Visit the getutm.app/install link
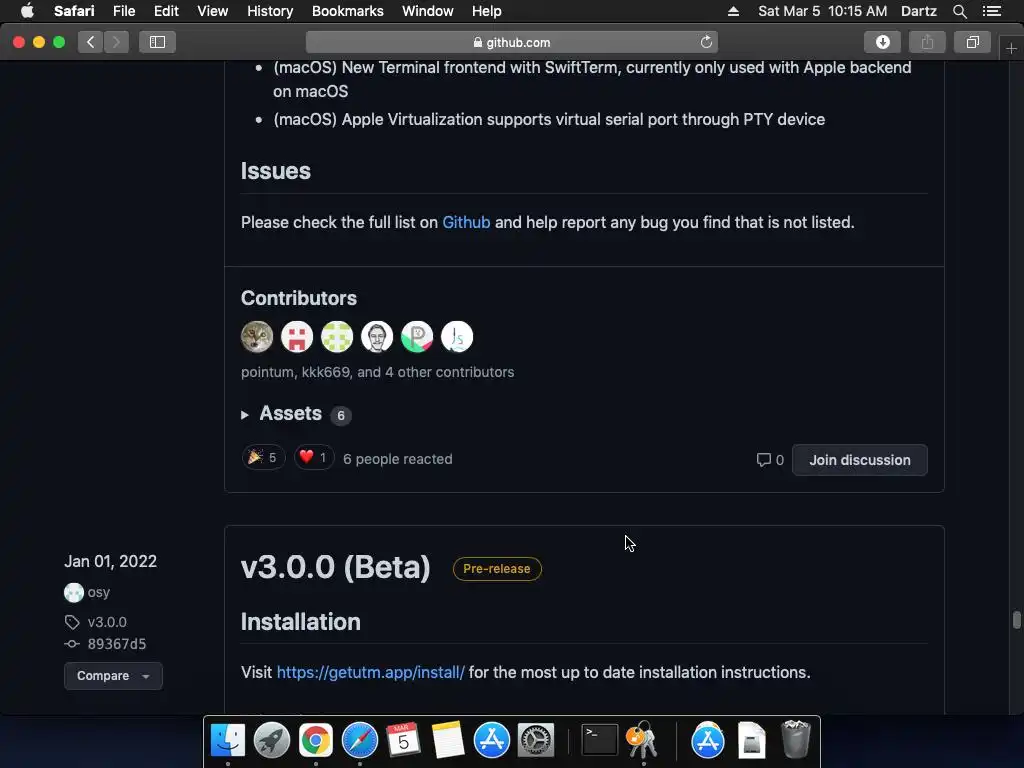 tap(370, 672)
